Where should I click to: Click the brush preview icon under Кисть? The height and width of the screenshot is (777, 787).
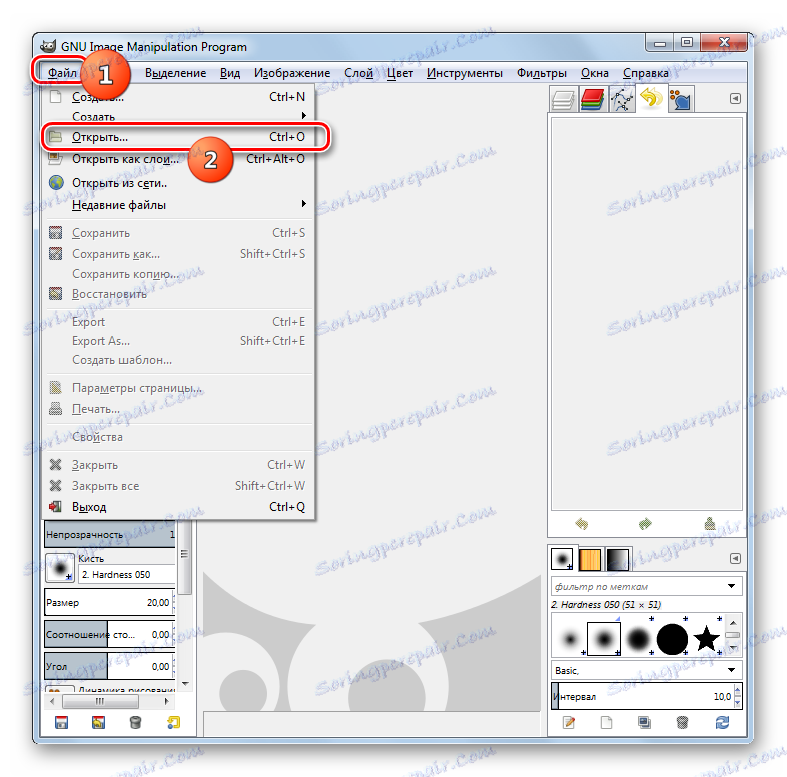coord(60,568)
